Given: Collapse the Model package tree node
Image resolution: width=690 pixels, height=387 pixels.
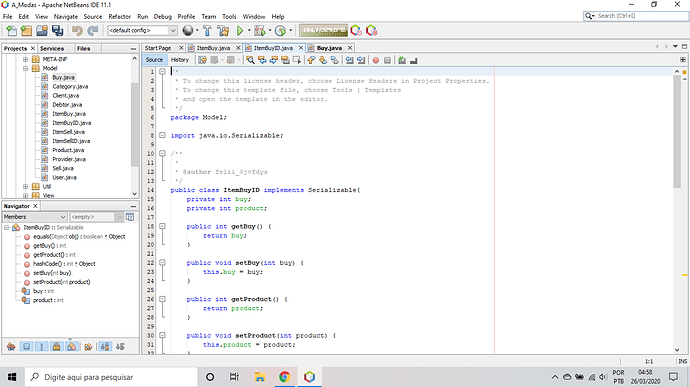Looking at the screenshot, I should tap(26, 68).
